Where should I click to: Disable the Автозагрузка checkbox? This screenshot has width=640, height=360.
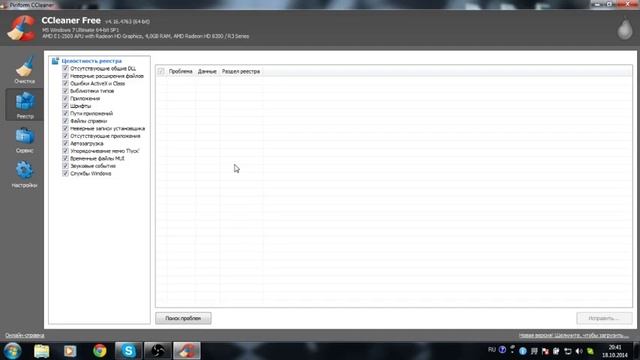coord(65,143)
